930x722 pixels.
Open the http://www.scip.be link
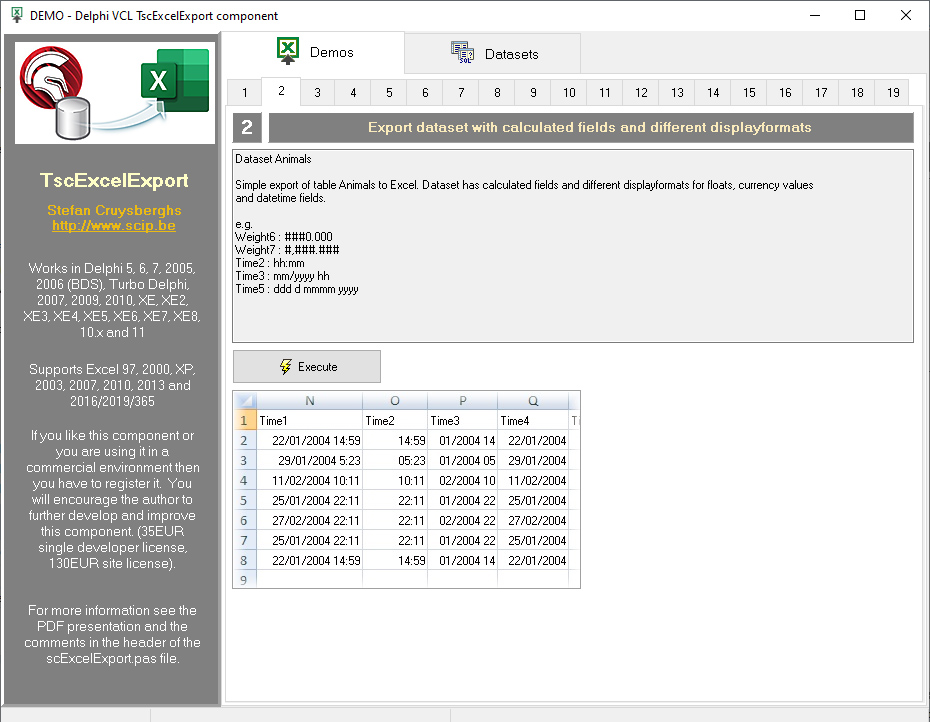click(x=114, y=225)
